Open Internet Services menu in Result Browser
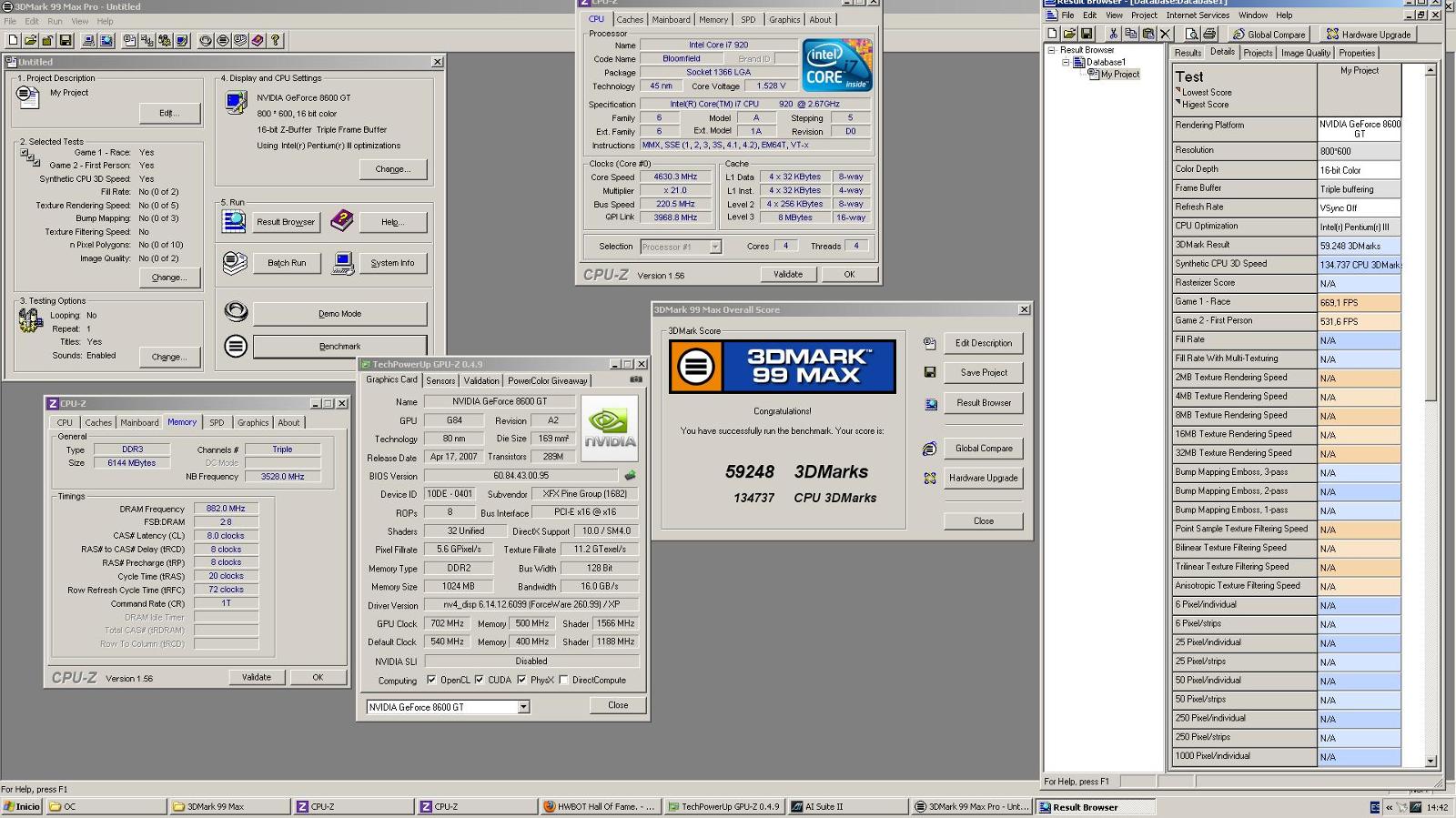Viewport: 1456px width, 818px height. point(1198,15)
